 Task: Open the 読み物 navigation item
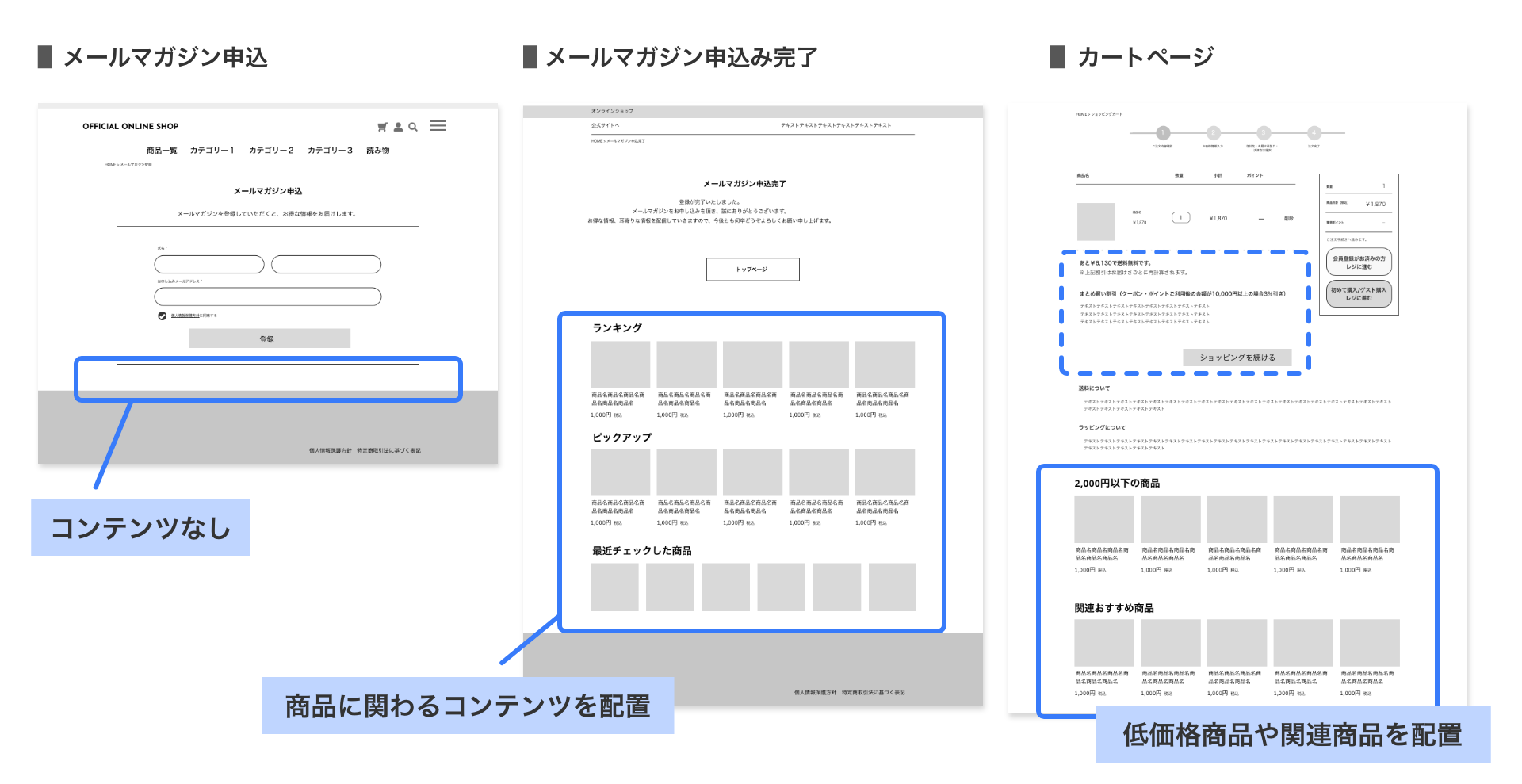click(378, 151)
